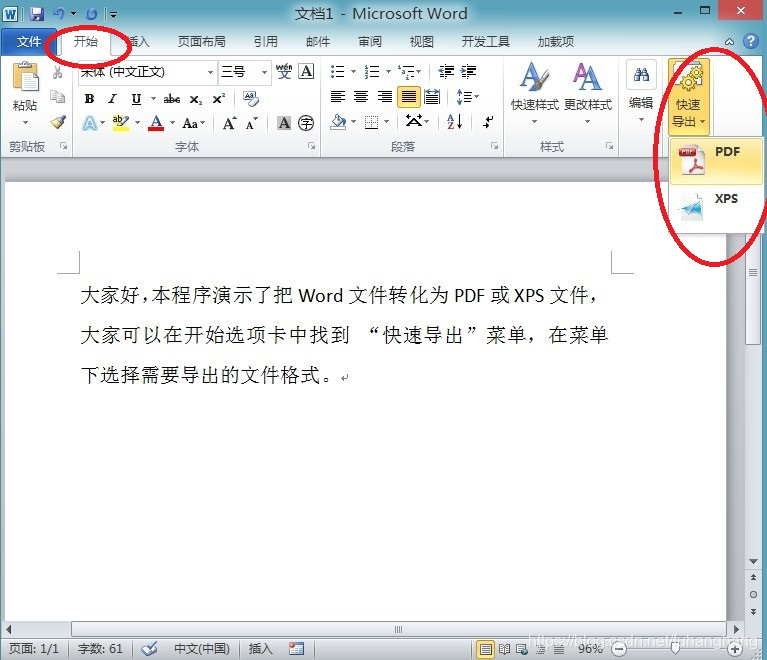This screenshot has width=767, height=660.
Task: Toggle bold formatting
Action: pyautogui.click(x=89, y=99)
